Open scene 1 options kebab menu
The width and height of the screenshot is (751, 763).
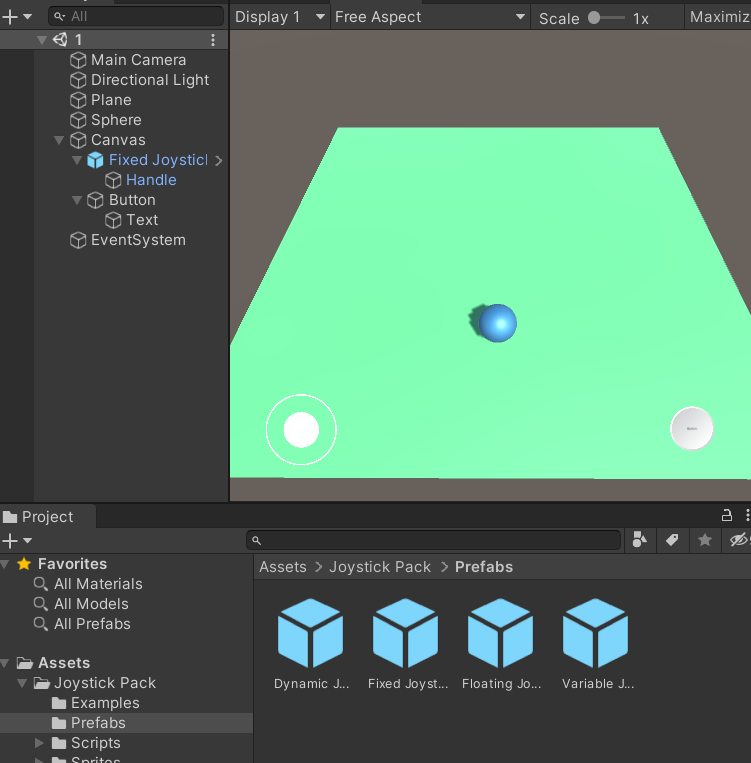pyautogui.click(x=213, y=40)
